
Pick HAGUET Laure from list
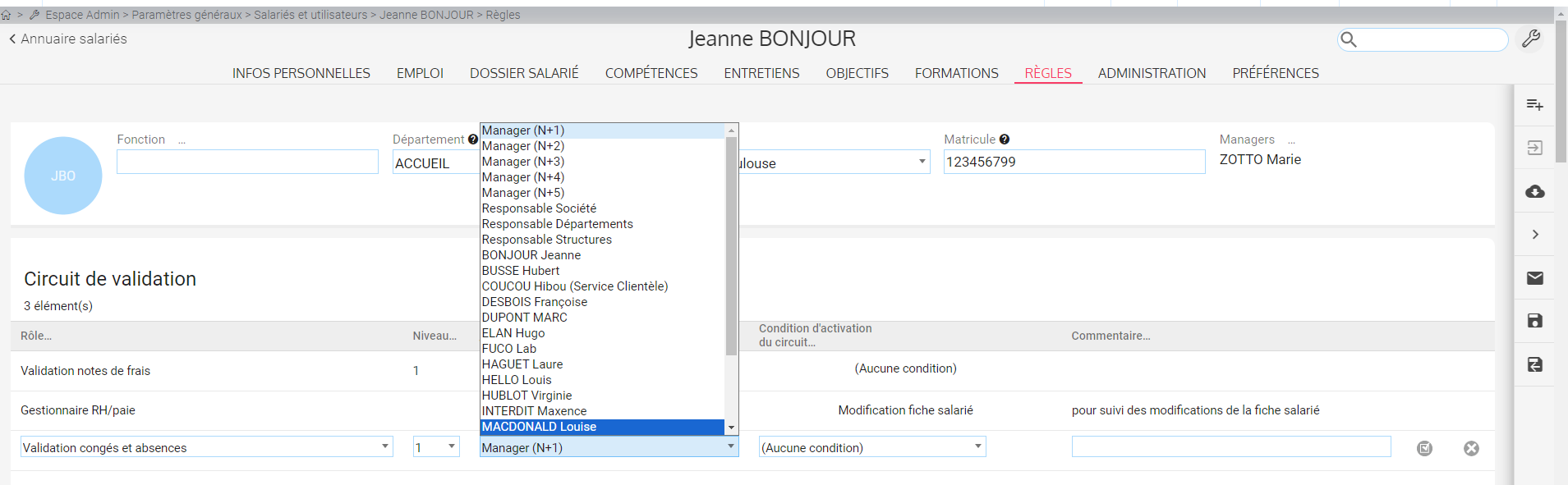coord(602,364)
